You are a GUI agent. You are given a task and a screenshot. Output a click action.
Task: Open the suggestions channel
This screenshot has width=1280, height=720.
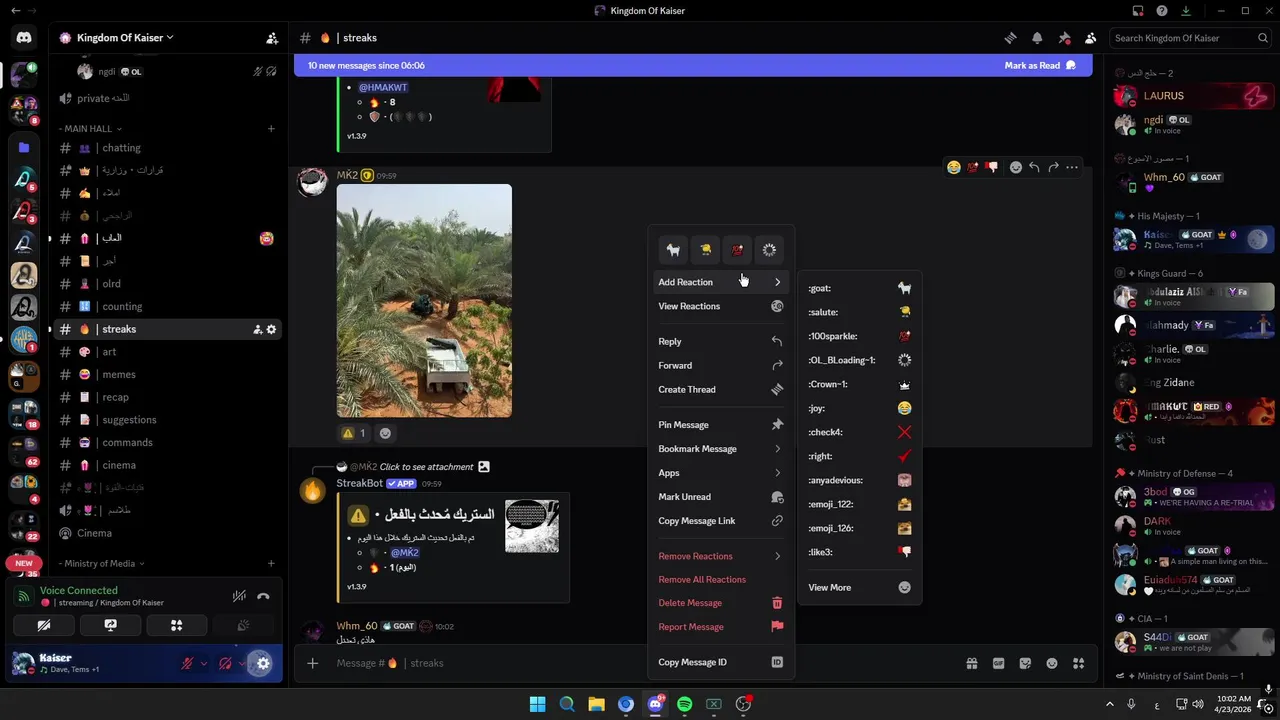pyautogui.click(x=167, y=420)
